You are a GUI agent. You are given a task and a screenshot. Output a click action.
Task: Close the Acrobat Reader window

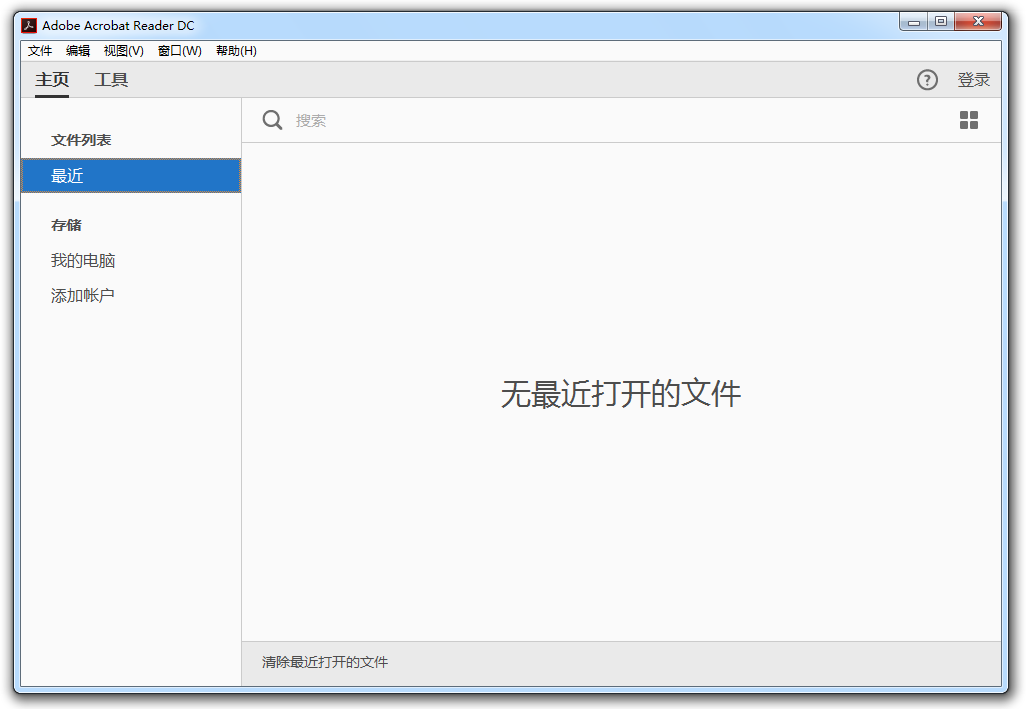coord(977,22)
